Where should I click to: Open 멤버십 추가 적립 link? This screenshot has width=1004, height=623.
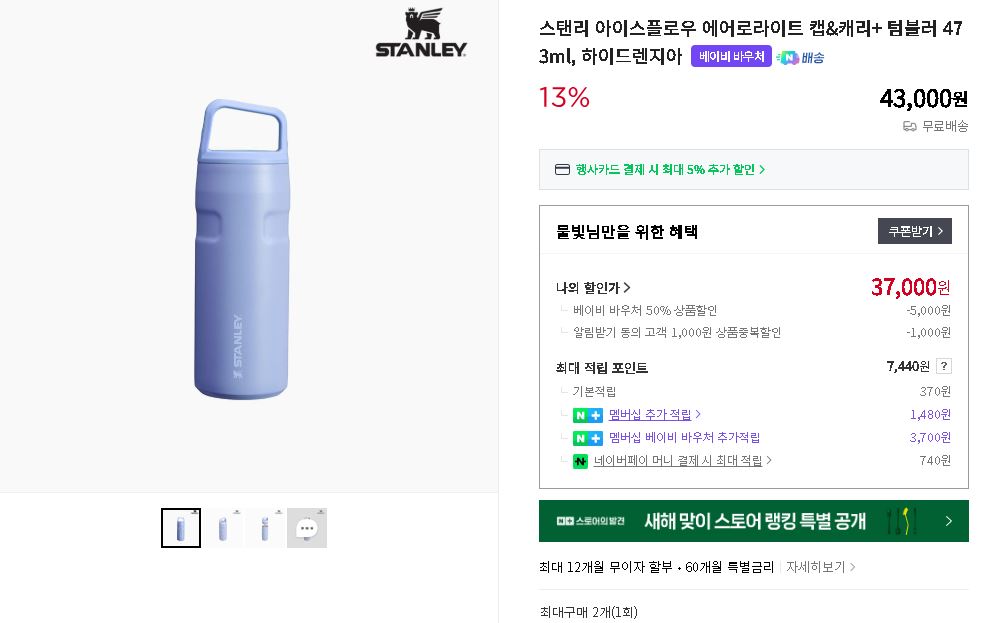[x=654, y=415]
